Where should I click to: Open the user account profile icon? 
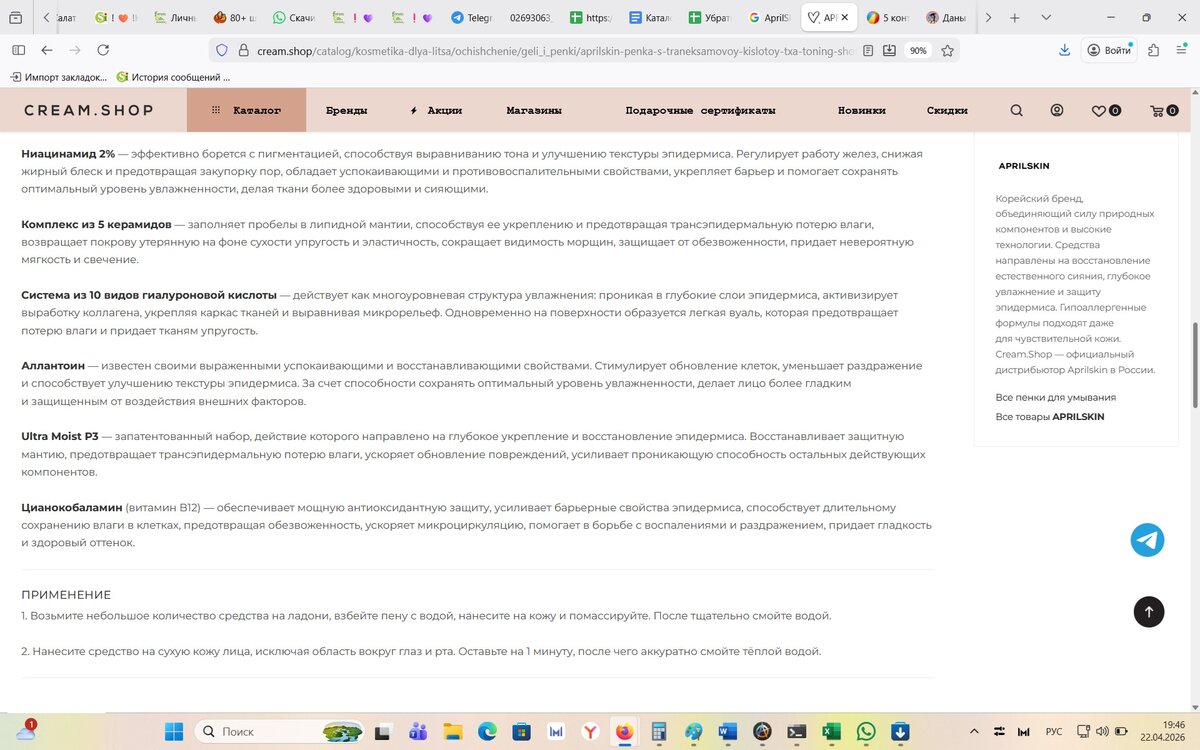pos(1057,111)
